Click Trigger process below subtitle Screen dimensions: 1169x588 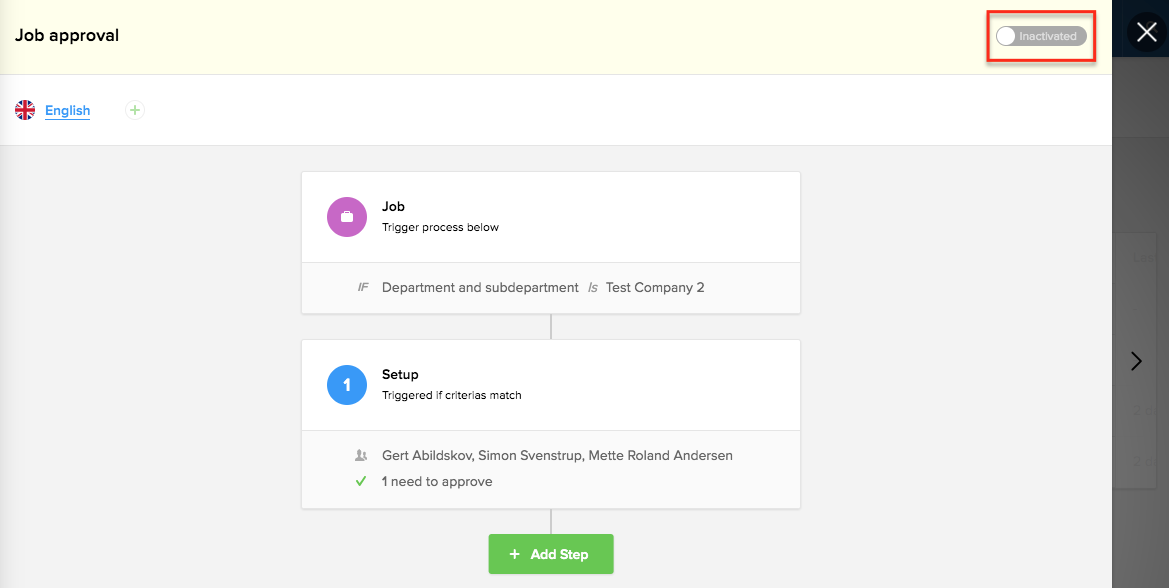440,227
